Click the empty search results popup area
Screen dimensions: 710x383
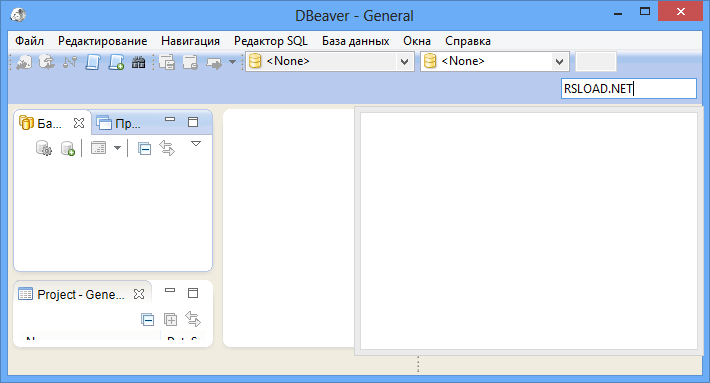(528, 231)
